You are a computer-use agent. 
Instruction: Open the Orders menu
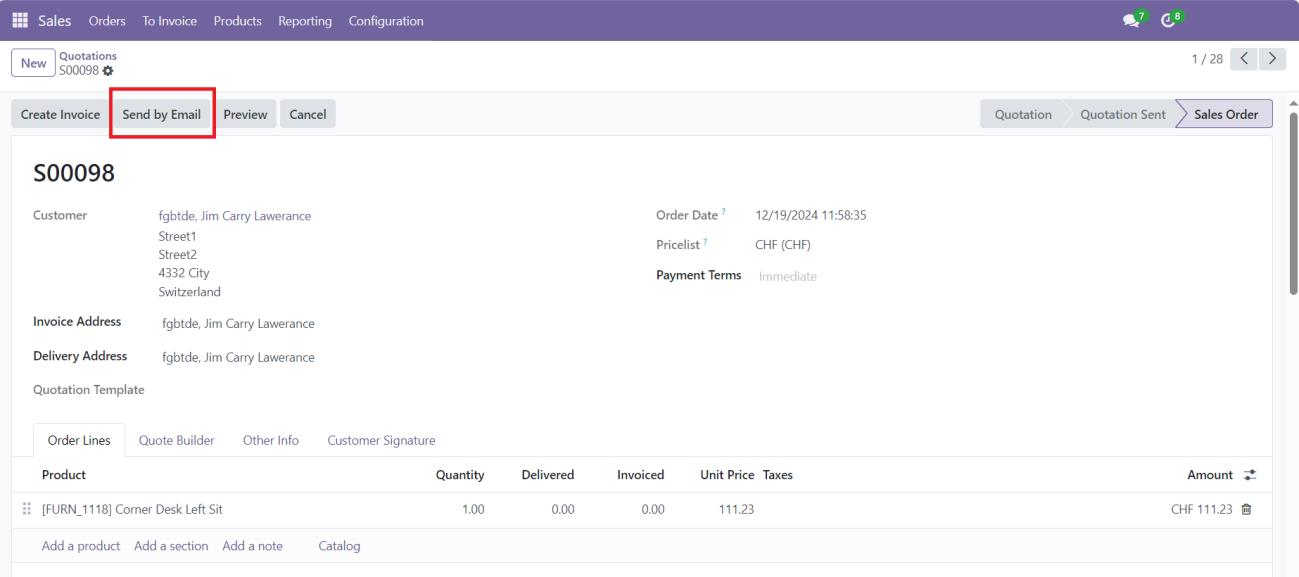(107, 21)
